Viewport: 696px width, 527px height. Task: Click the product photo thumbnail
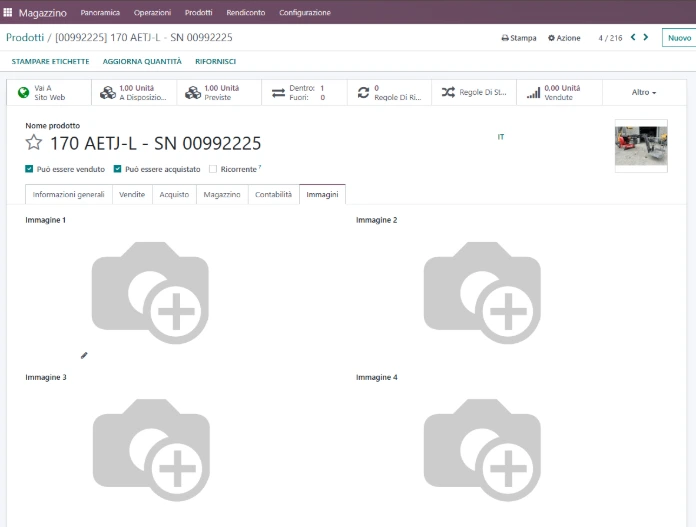pyautogui.click(x=641, y=146)
